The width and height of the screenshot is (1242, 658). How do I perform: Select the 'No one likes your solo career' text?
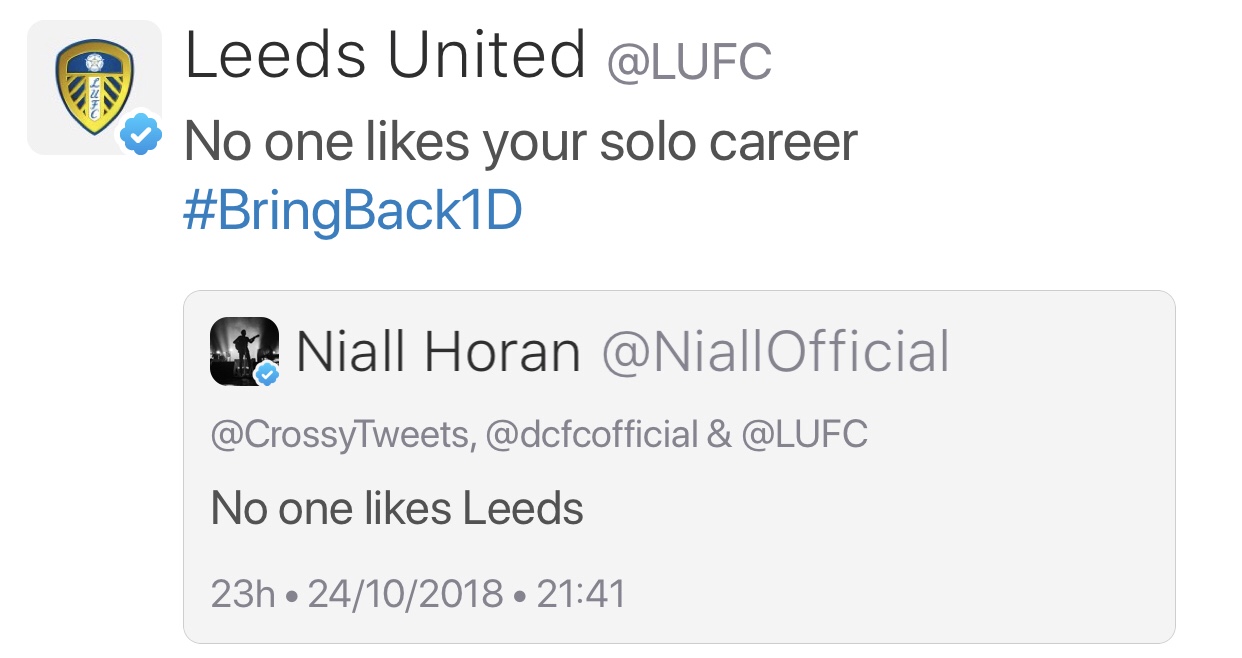coord(521,142)
